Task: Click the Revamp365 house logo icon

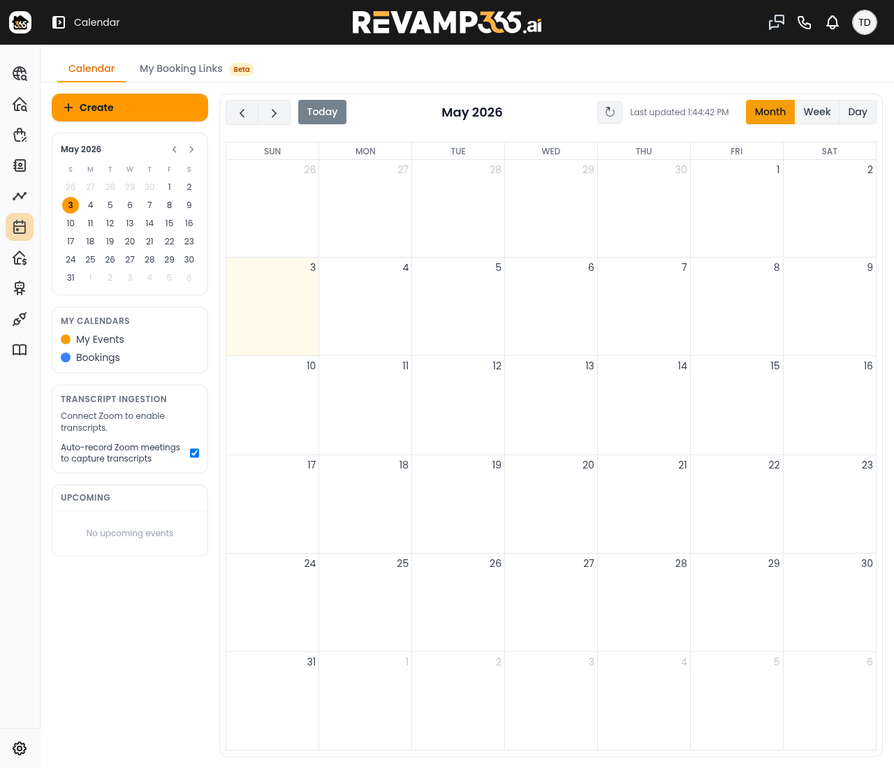Action: pos(20,22)
